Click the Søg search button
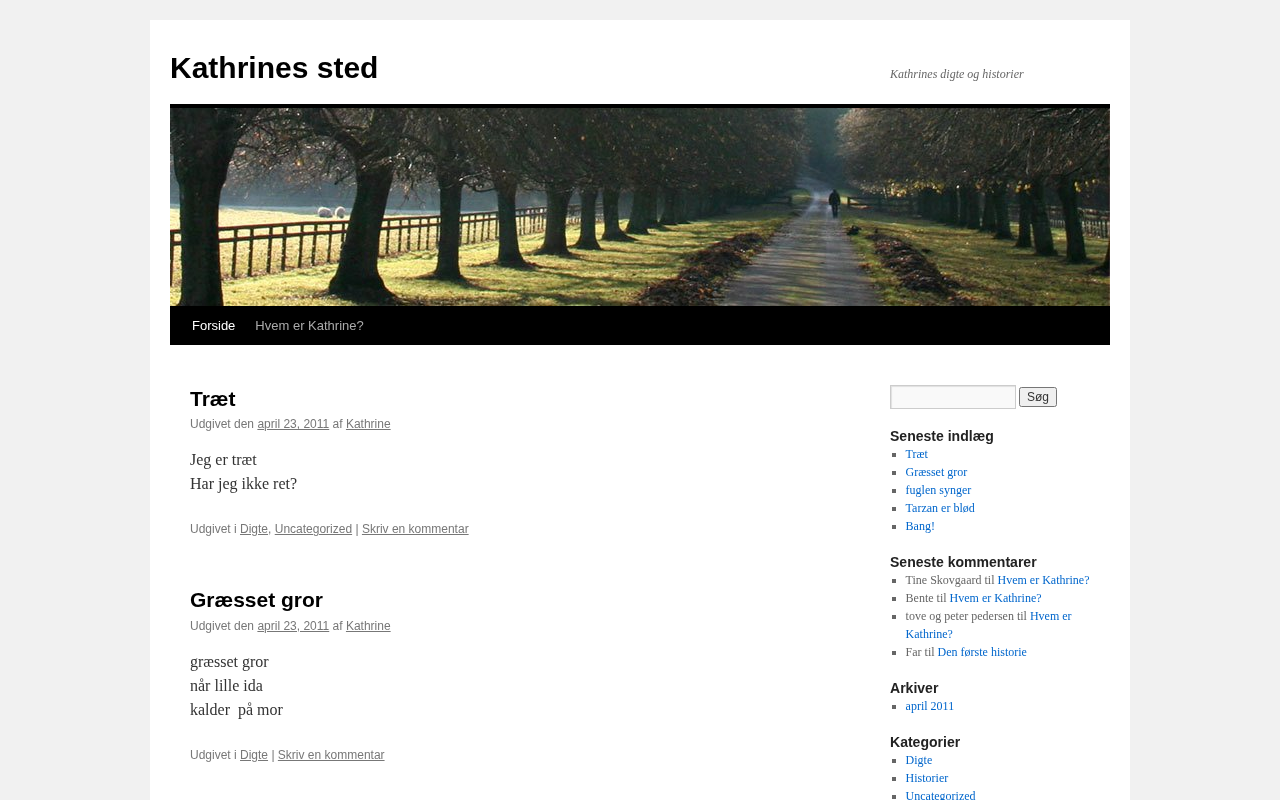 [1038, 397]
